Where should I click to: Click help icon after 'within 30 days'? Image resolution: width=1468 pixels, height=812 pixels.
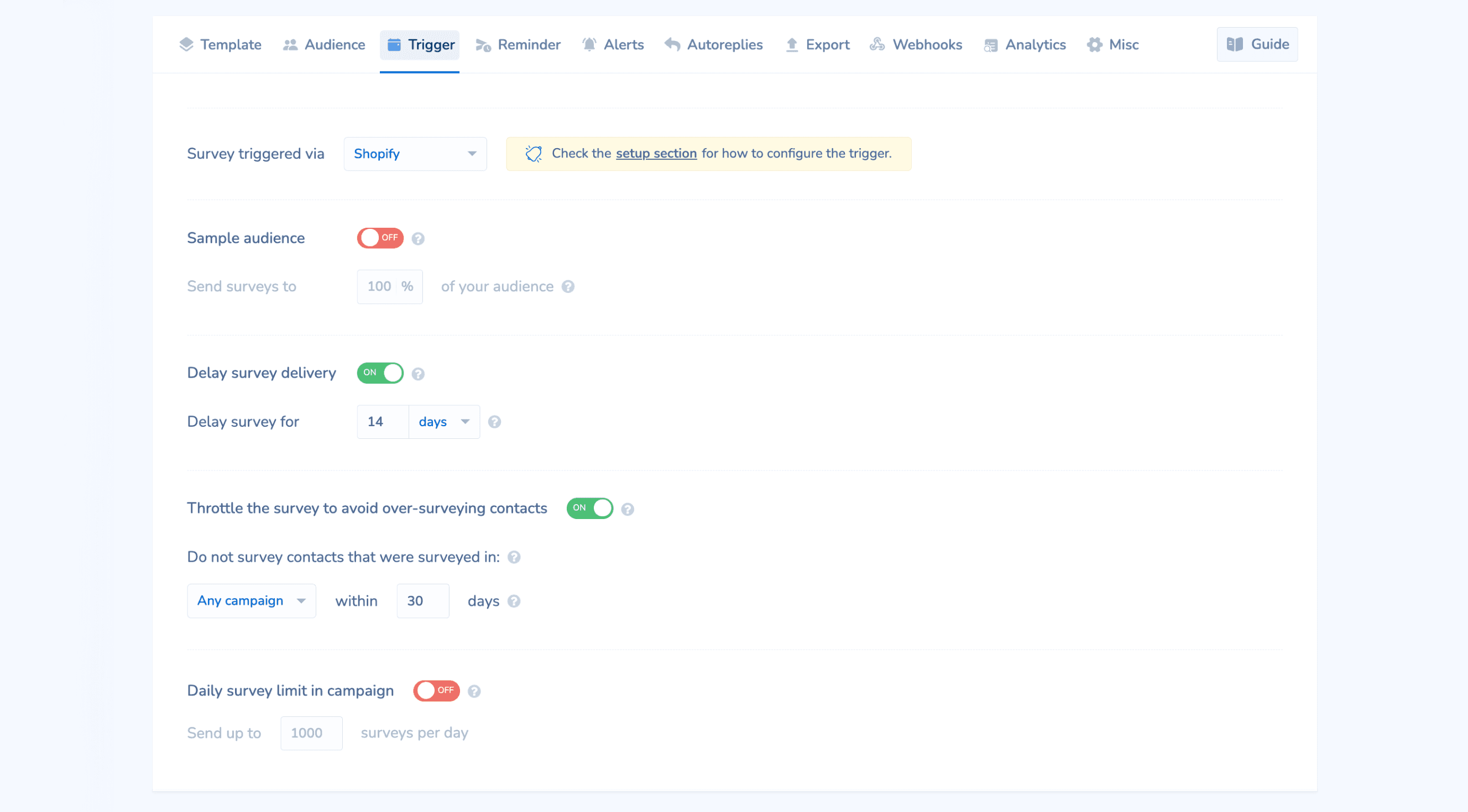pyautogui.click(x=514, y=602)
